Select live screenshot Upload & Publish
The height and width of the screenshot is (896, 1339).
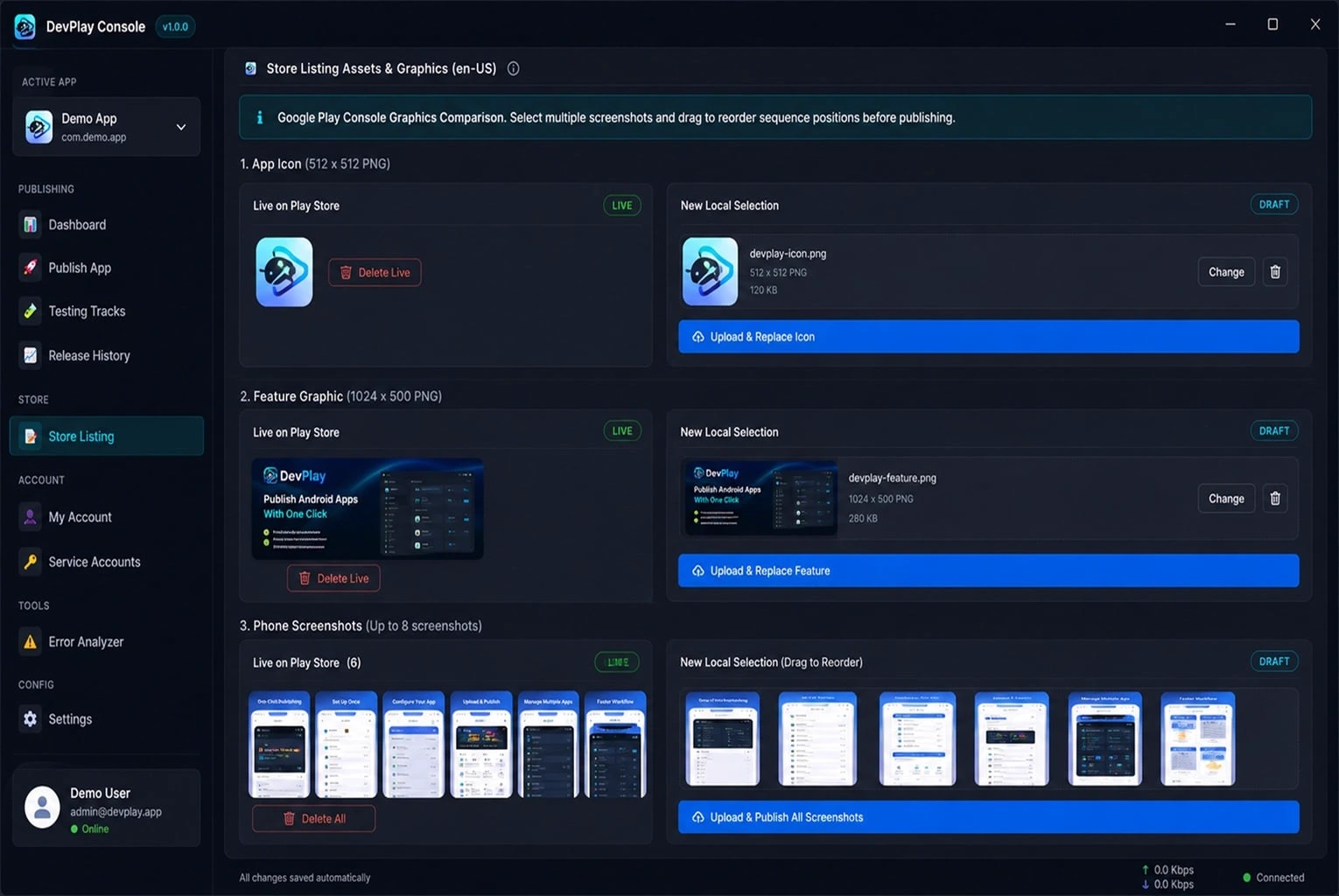[x=481, y=745]
